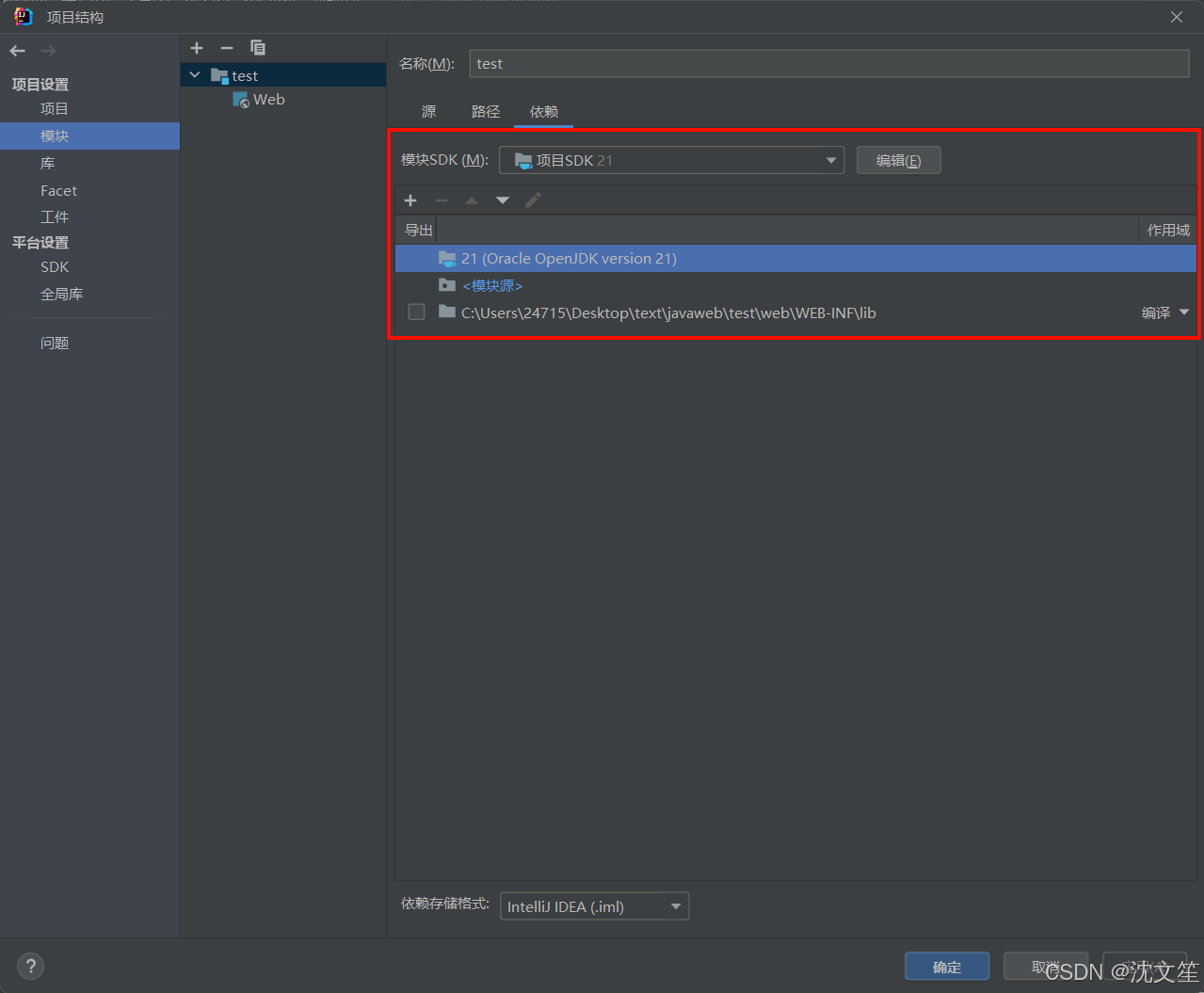Switch to the 源 tab

tap(429, 112)
